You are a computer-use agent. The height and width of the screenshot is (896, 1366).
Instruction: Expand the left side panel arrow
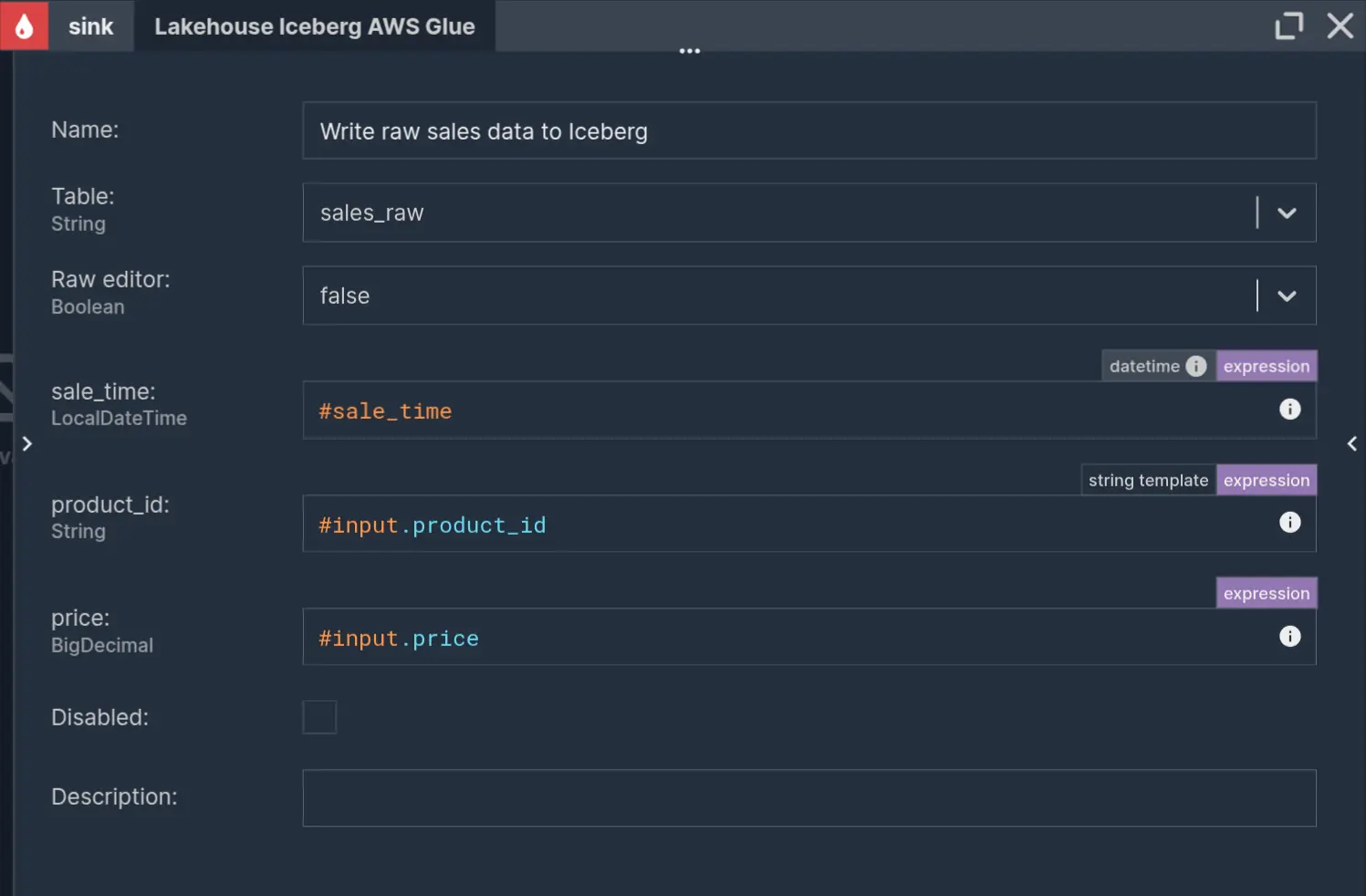point(27,443)
